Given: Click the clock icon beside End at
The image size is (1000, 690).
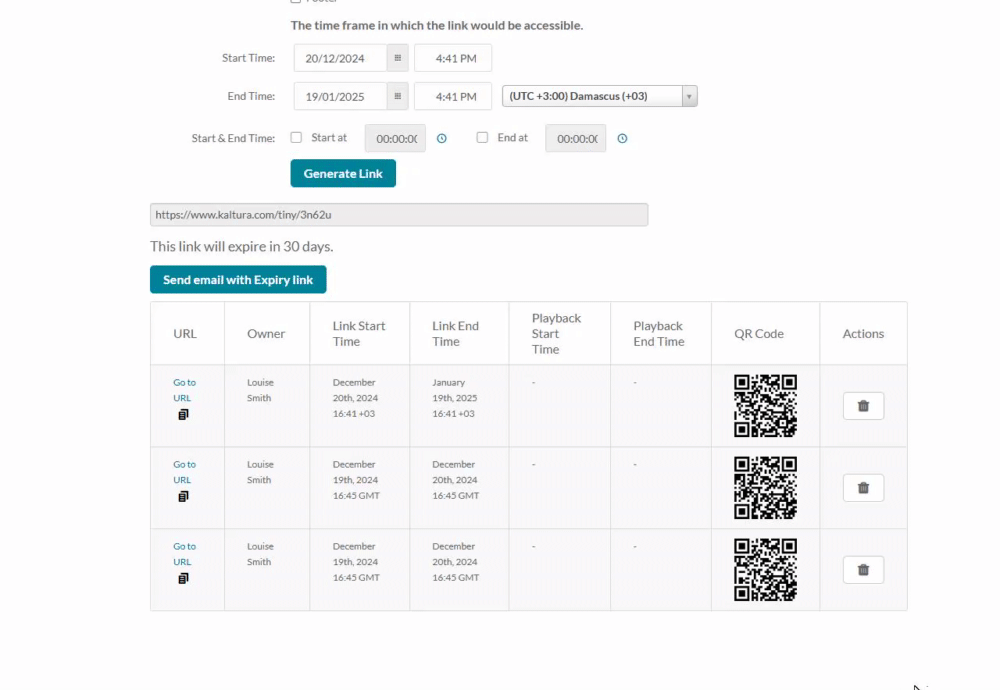Looking at the screenshot, I should (622, 138).
